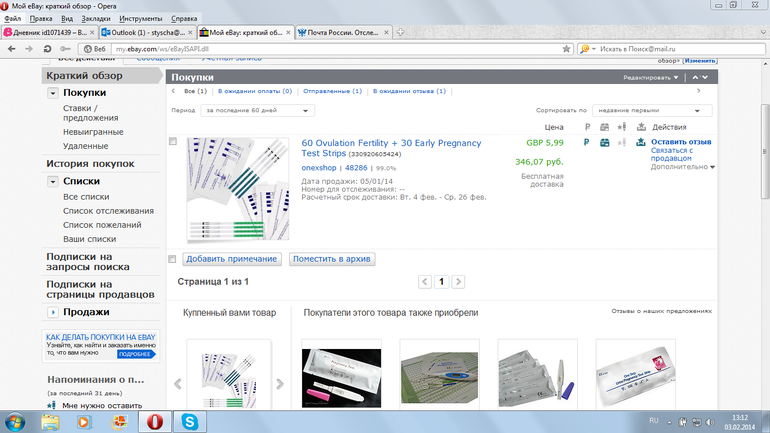Click the bookmark star in address bar

click(x=565, y=48)
